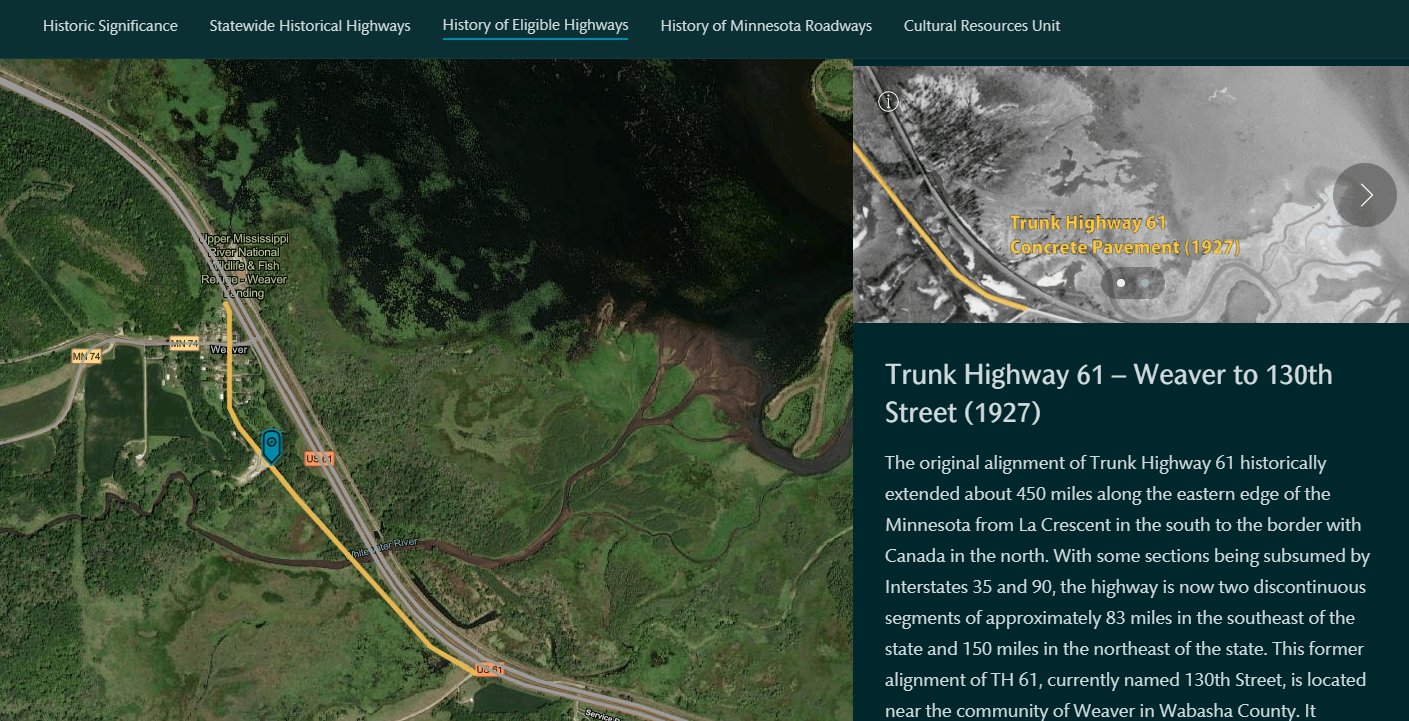Click the left MN 74 route shield

[x=87, y=357]
